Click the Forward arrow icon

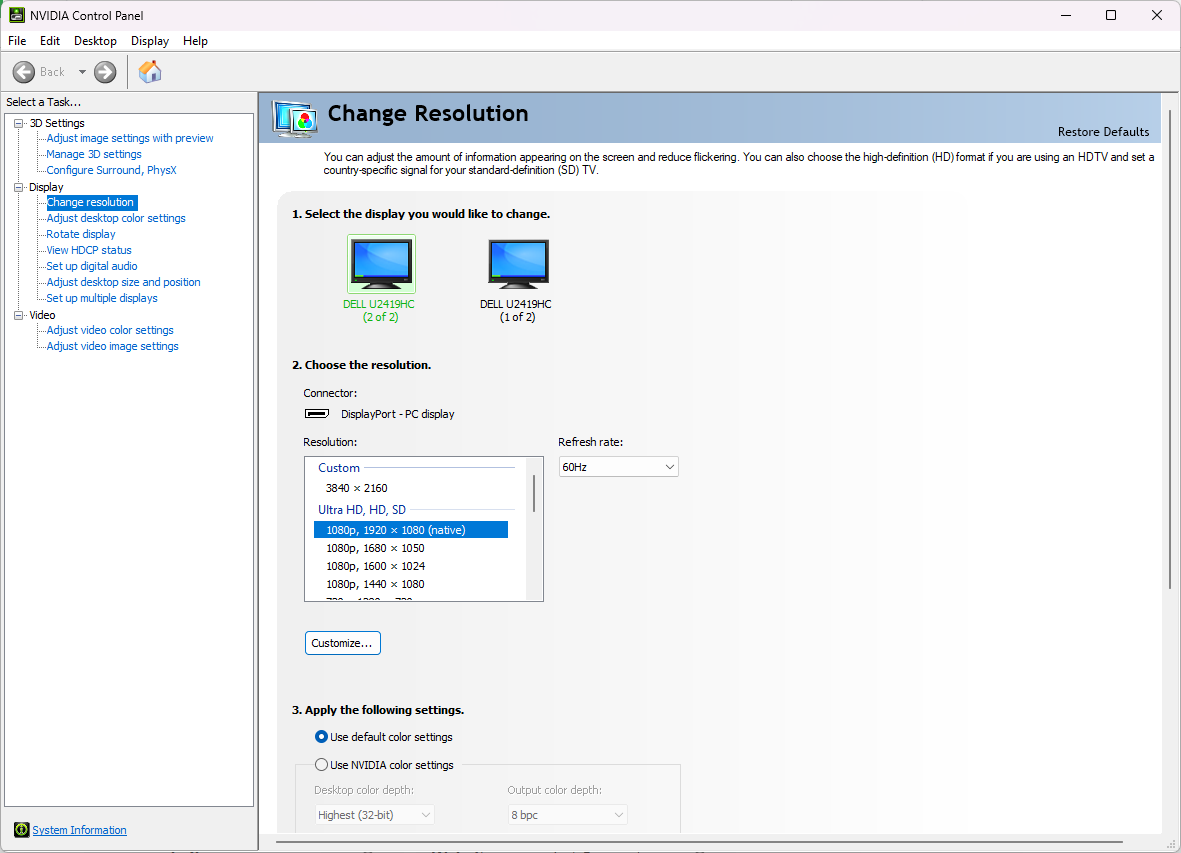click(105, 72)
